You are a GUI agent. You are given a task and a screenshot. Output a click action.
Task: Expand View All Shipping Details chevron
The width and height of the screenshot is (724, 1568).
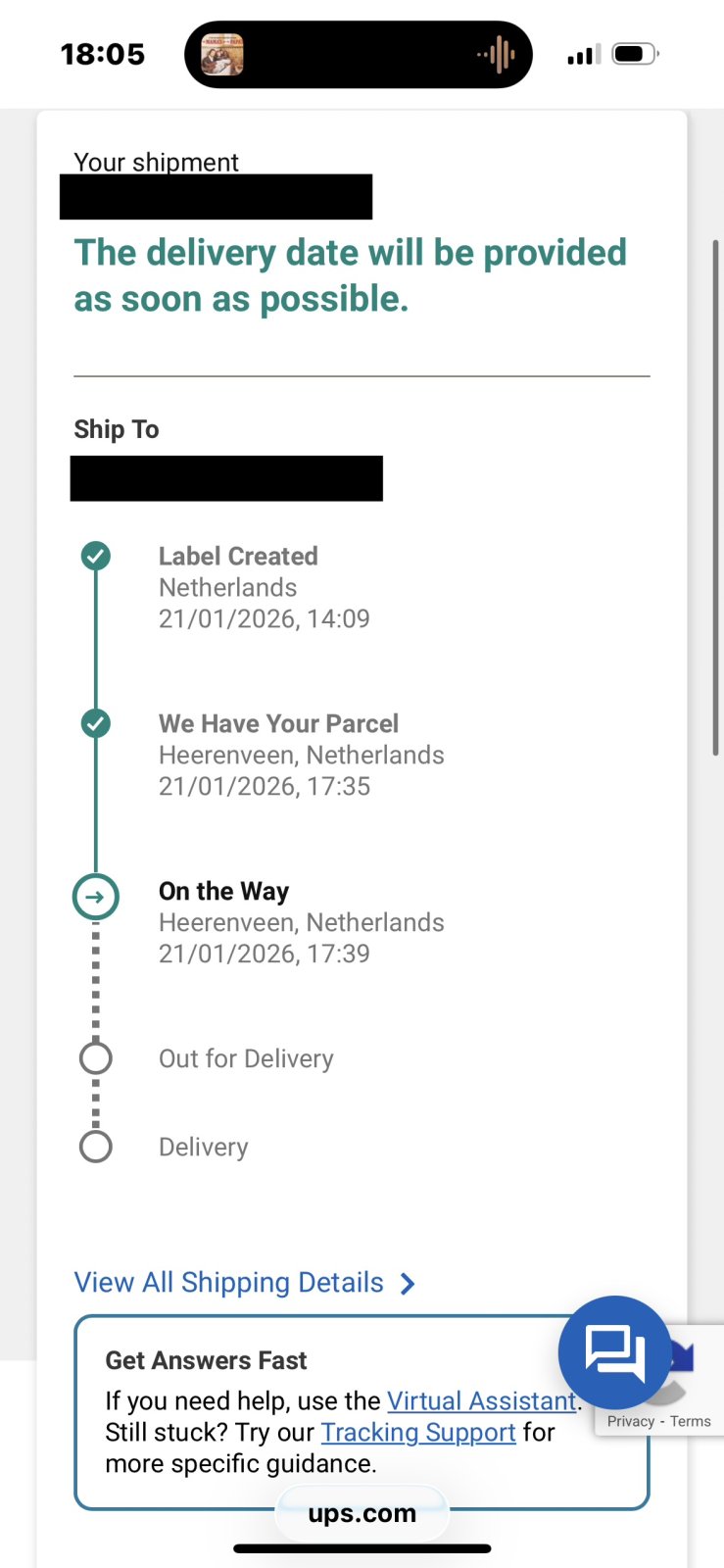click(409, 1284)
